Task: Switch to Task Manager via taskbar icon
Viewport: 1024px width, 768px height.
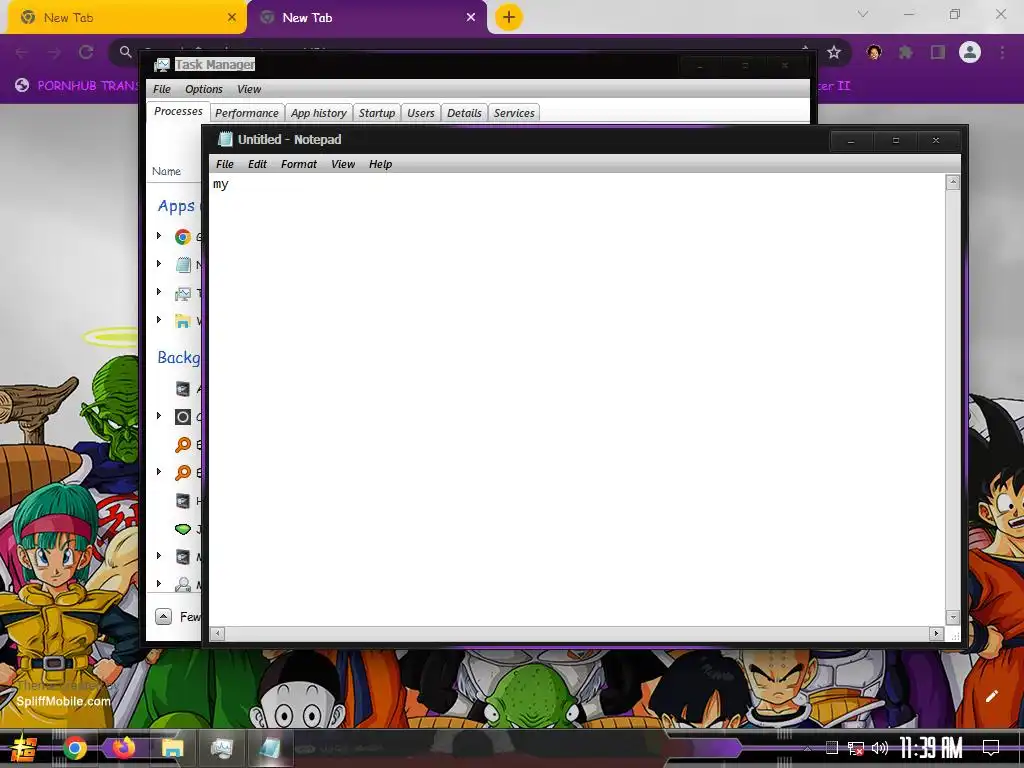Action: click(x=221, y=748)
